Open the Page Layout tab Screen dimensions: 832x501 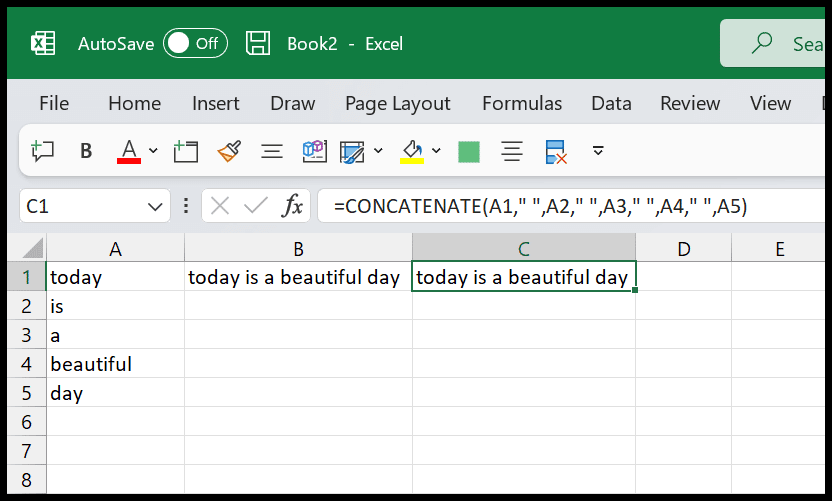pyautogui.click(x=397, y=103)
